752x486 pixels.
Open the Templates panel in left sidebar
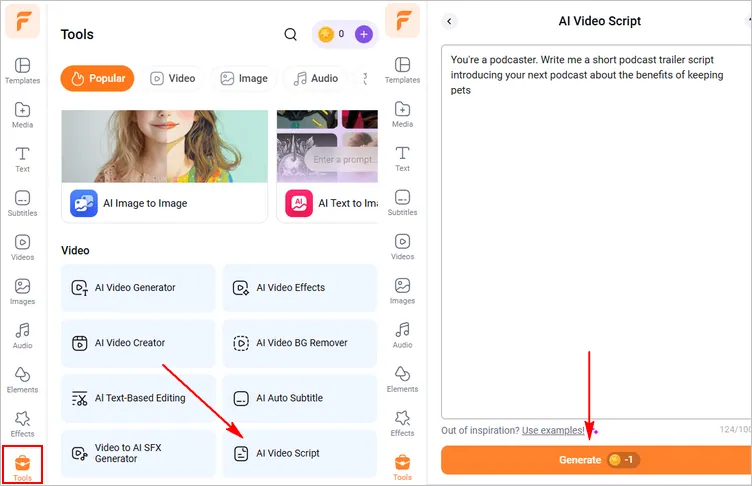(x=22, y=70)
